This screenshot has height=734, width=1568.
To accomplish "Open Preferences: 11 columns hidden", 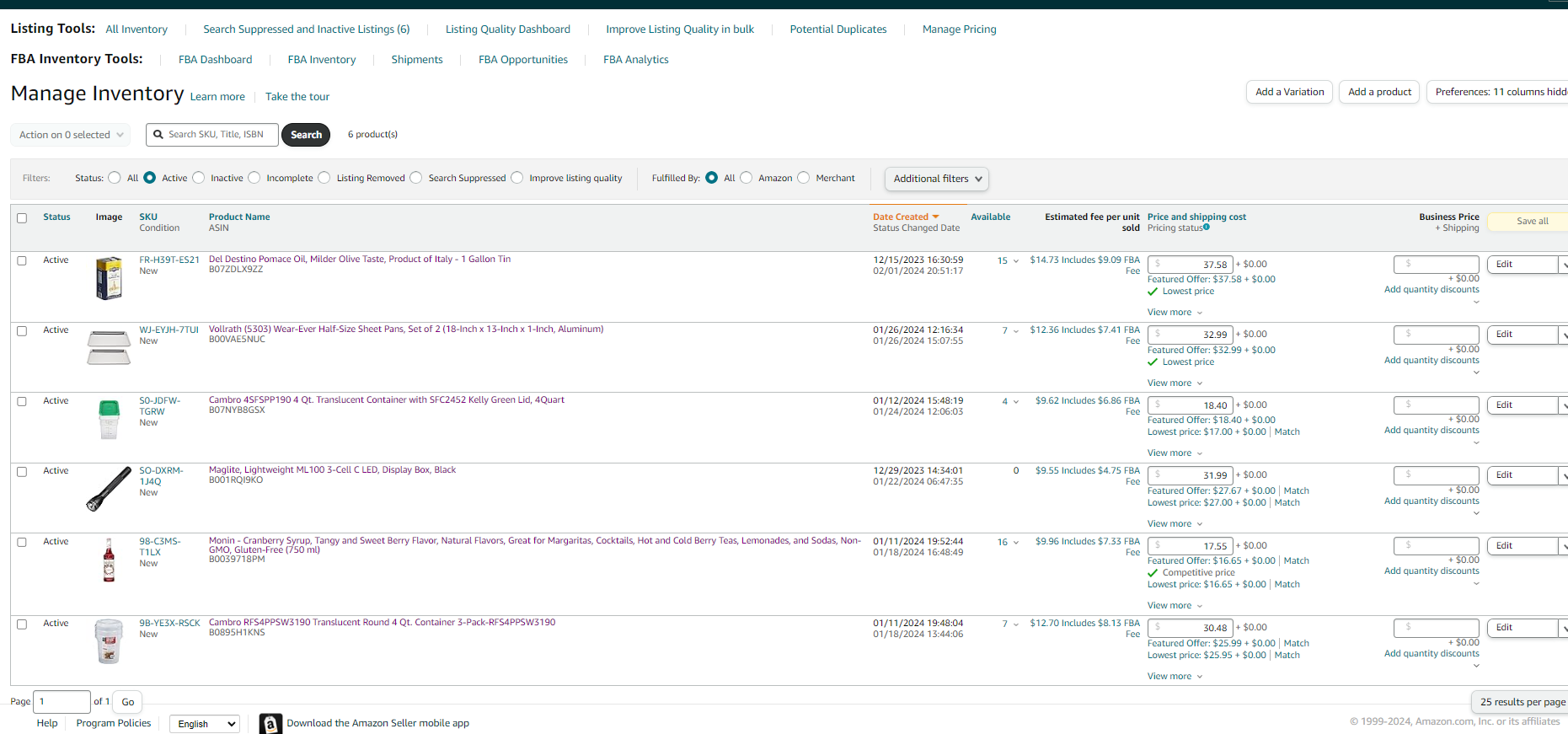I will click(1498, 92).
